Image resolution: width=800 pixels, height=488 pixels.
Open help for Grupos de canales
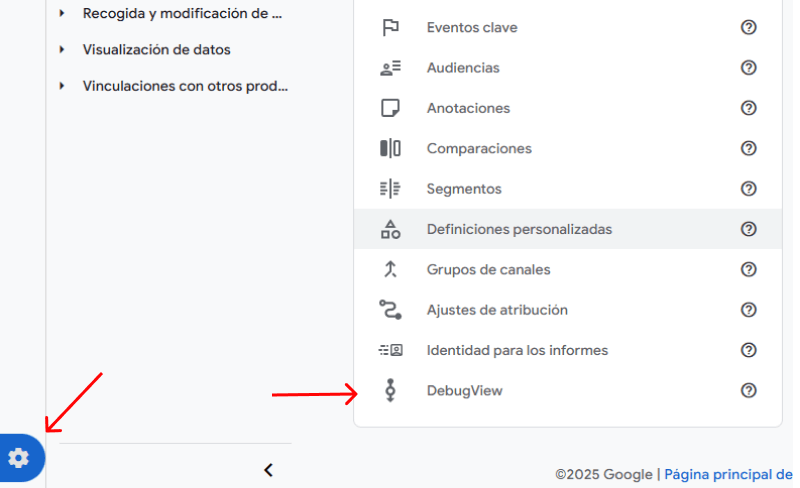point(748,269)
